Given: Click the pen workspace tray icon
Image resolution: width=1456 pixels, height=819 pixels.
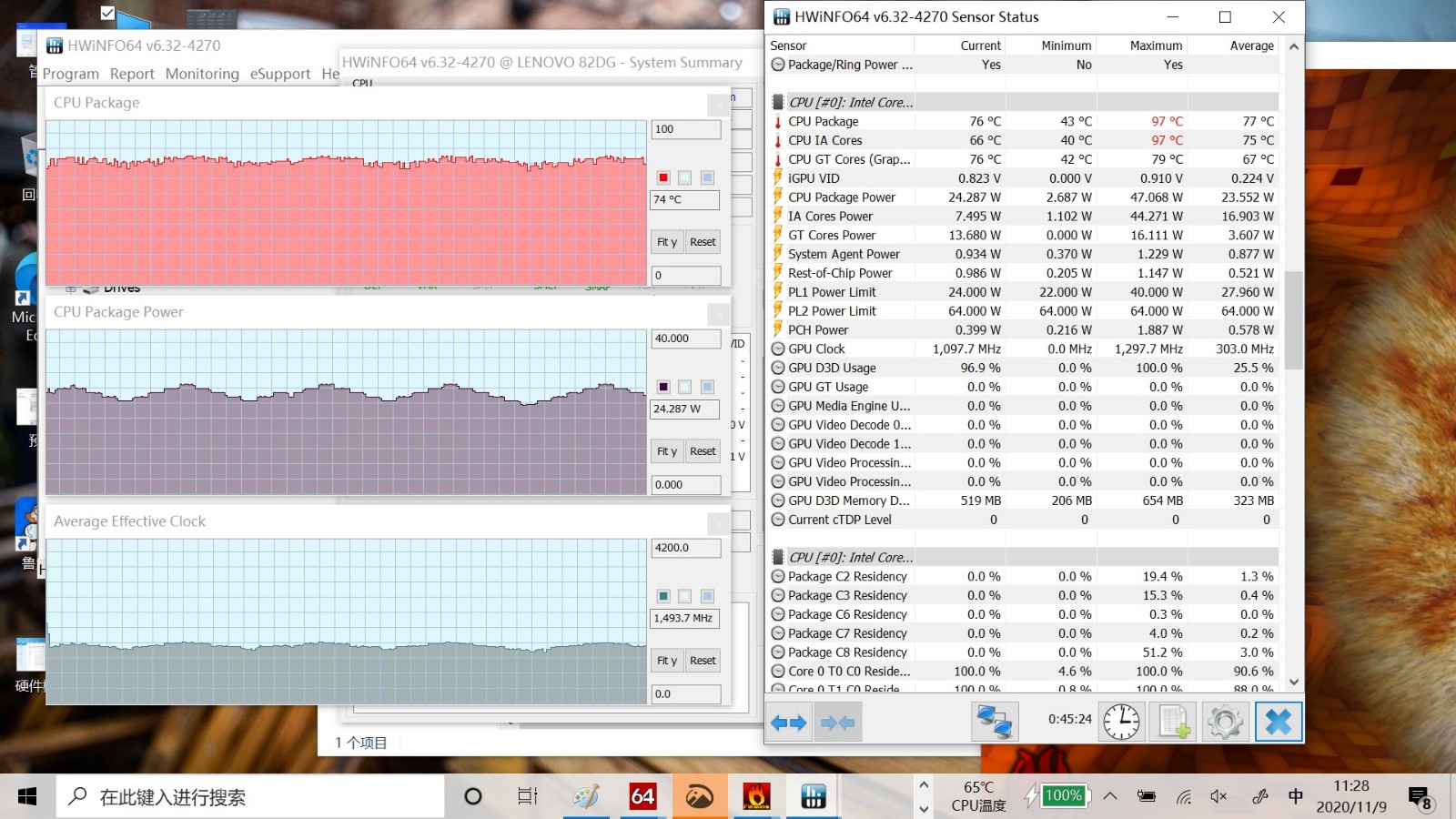Looking at the screenshot, I should coord(1259,797).
